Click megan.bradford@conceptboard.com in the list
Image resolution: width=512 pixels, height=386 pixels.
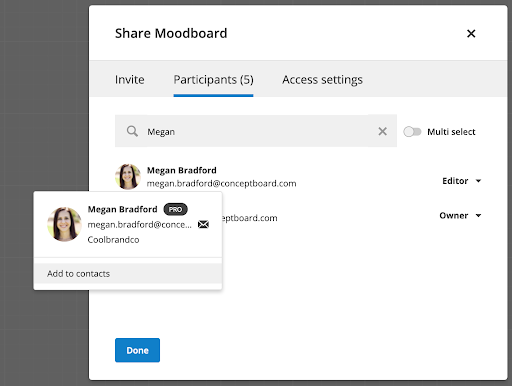pos(221,184)
